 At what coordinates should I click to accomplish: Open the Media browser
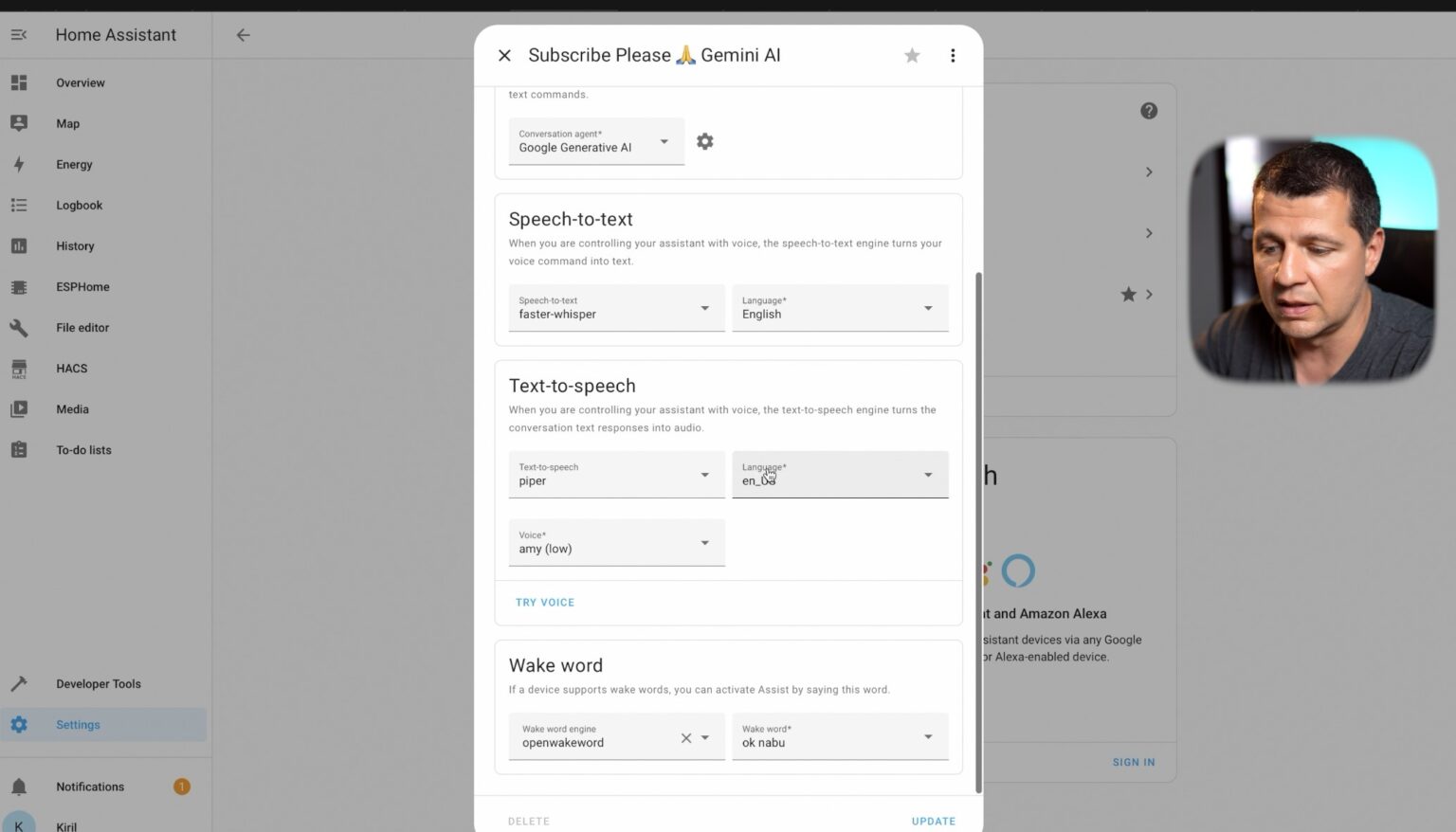coord(71,408)
